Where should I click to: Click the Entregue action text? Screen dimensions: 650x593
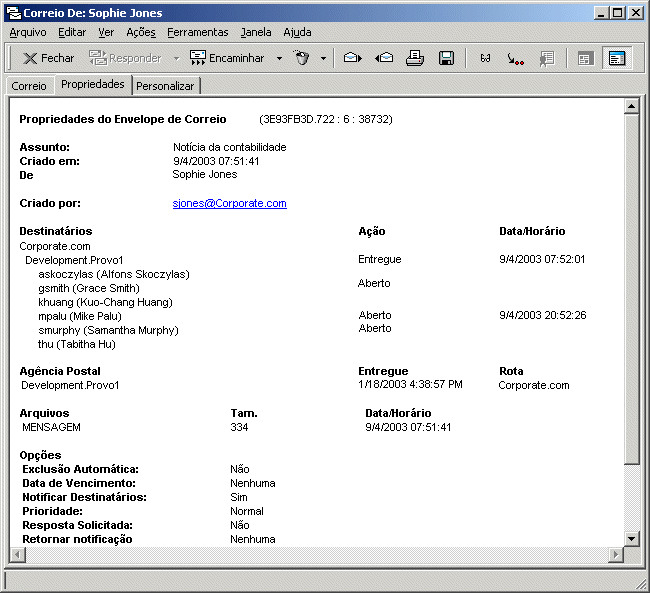[380, 259]
